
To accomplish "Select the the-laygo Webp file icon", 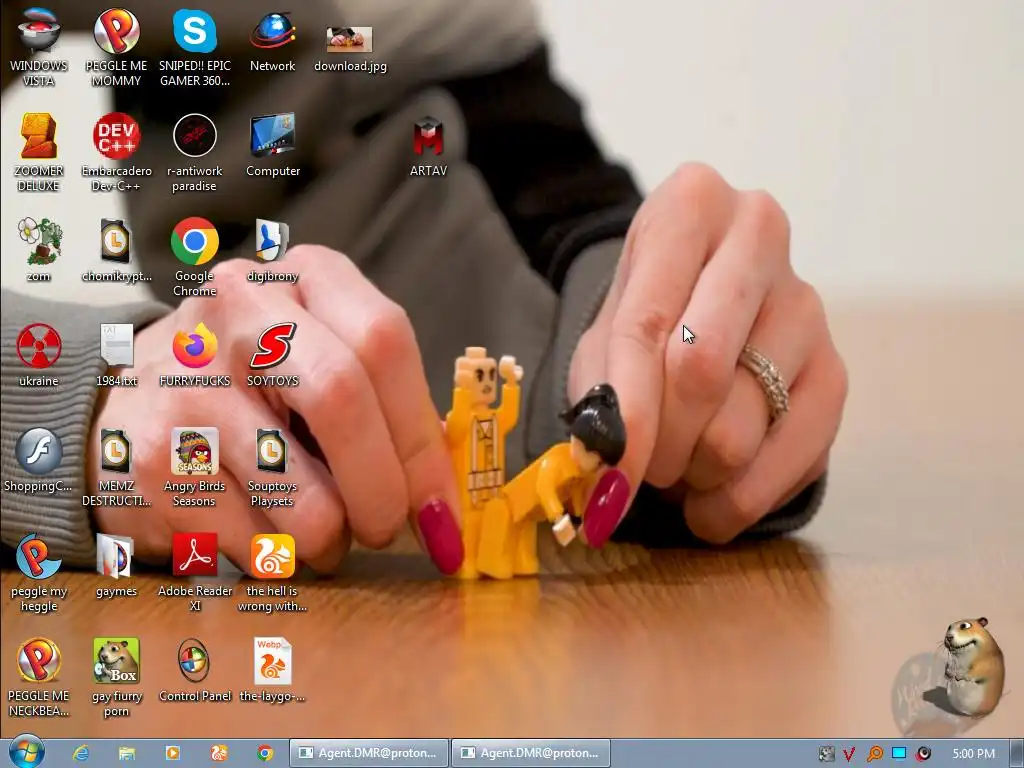I will tap(272, 670).
